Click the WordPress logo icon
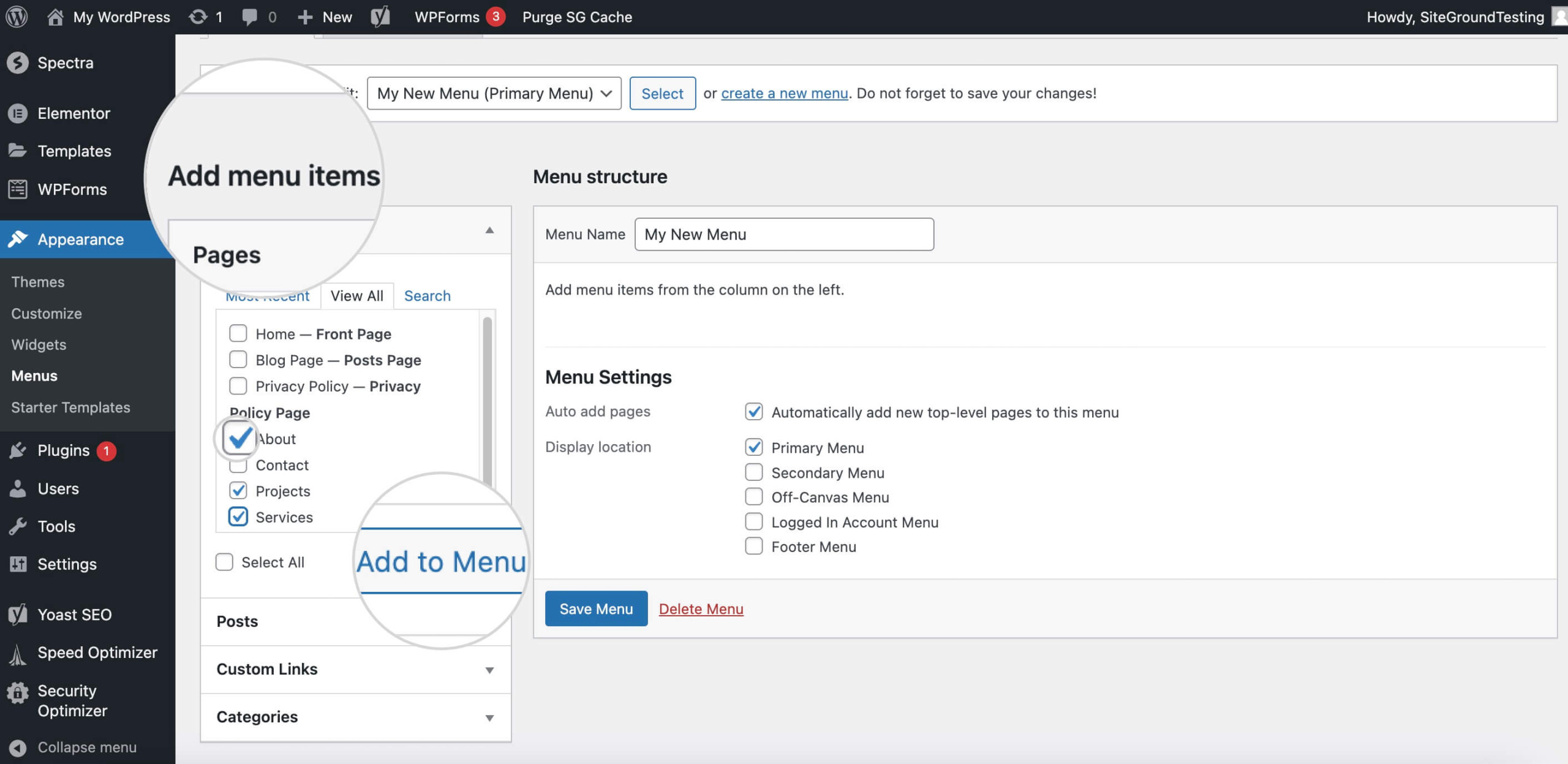The width and height of the screenshot is (1568, 764). (18, 16)
